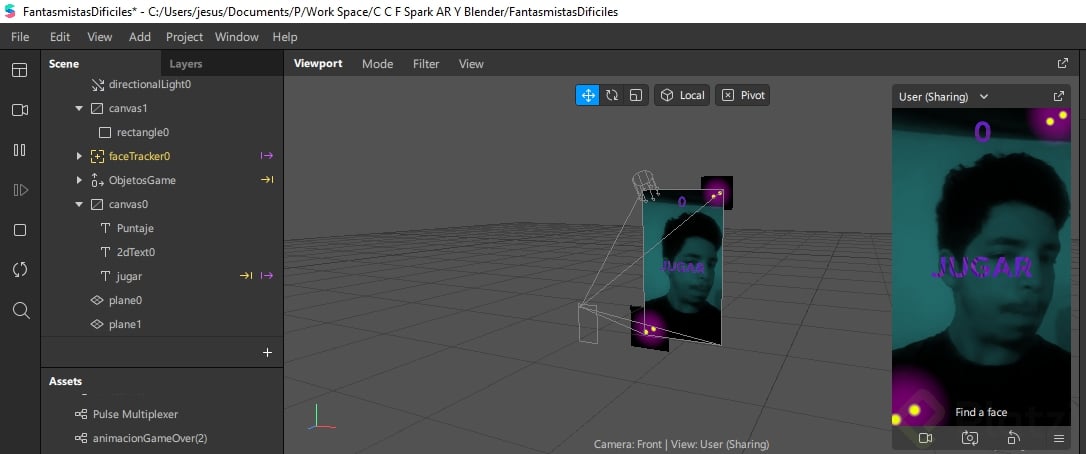Add a scene object with the plus button
1086x454 pixels.
[267, 353]
